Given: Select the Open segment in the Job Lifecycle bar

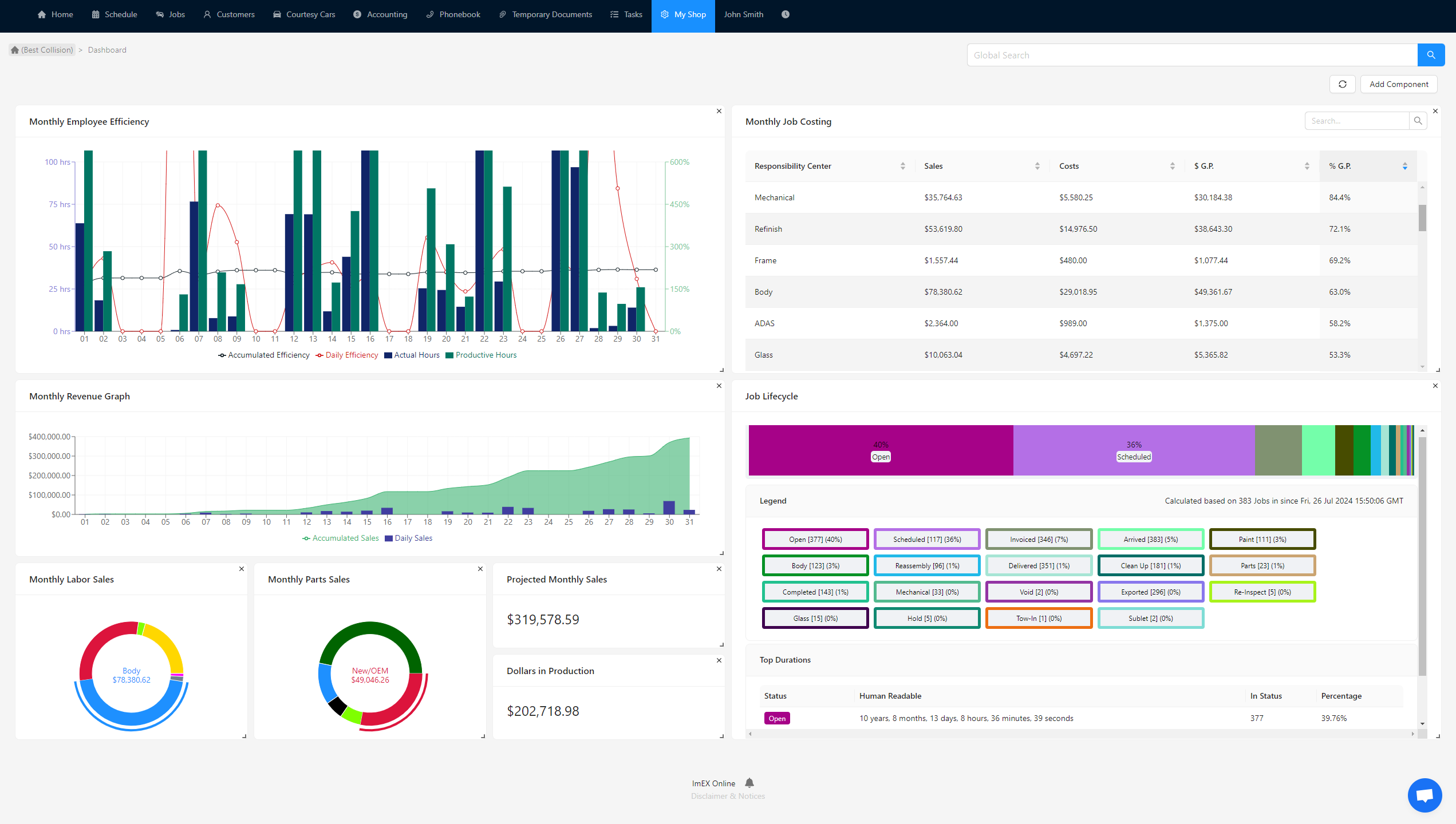Looking at the screenshot, I should [881, 451].
